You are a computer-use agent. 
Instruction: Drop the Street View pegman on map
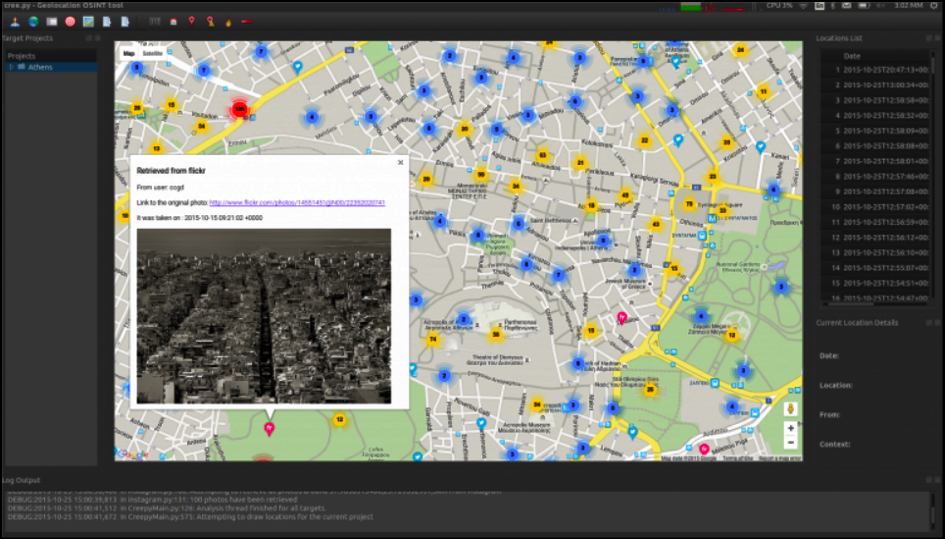pyautogui.click(x=790, y=409)
